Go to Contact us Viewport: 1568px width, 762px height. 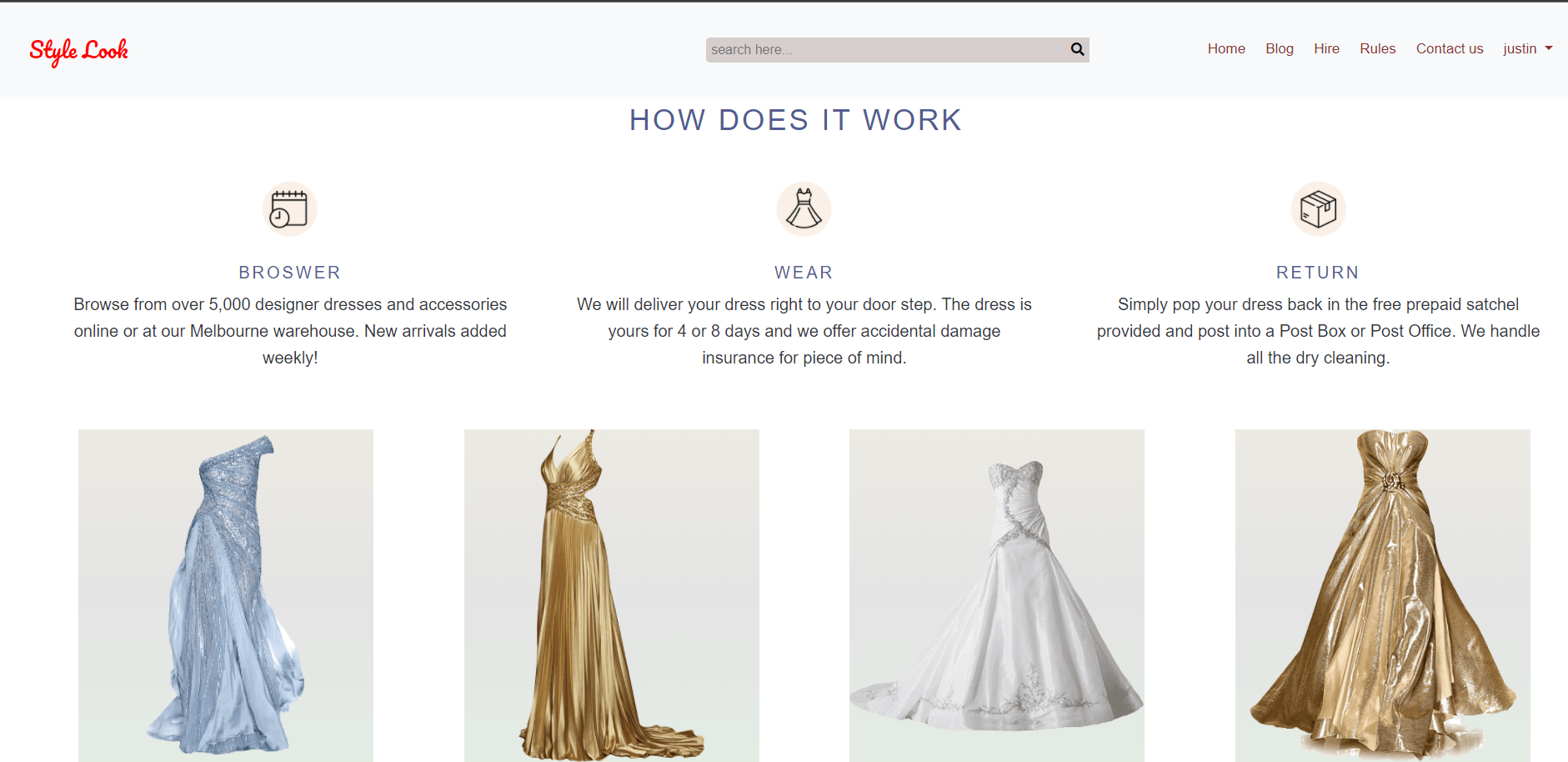coord(1449,48)
